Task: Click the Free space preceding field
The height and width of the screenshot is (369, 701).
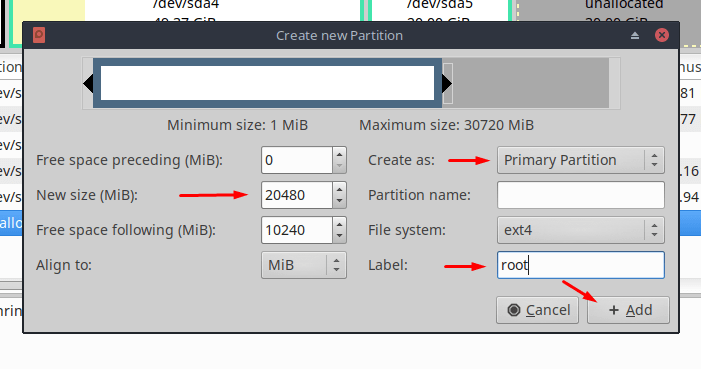Action: click(297, 160)
